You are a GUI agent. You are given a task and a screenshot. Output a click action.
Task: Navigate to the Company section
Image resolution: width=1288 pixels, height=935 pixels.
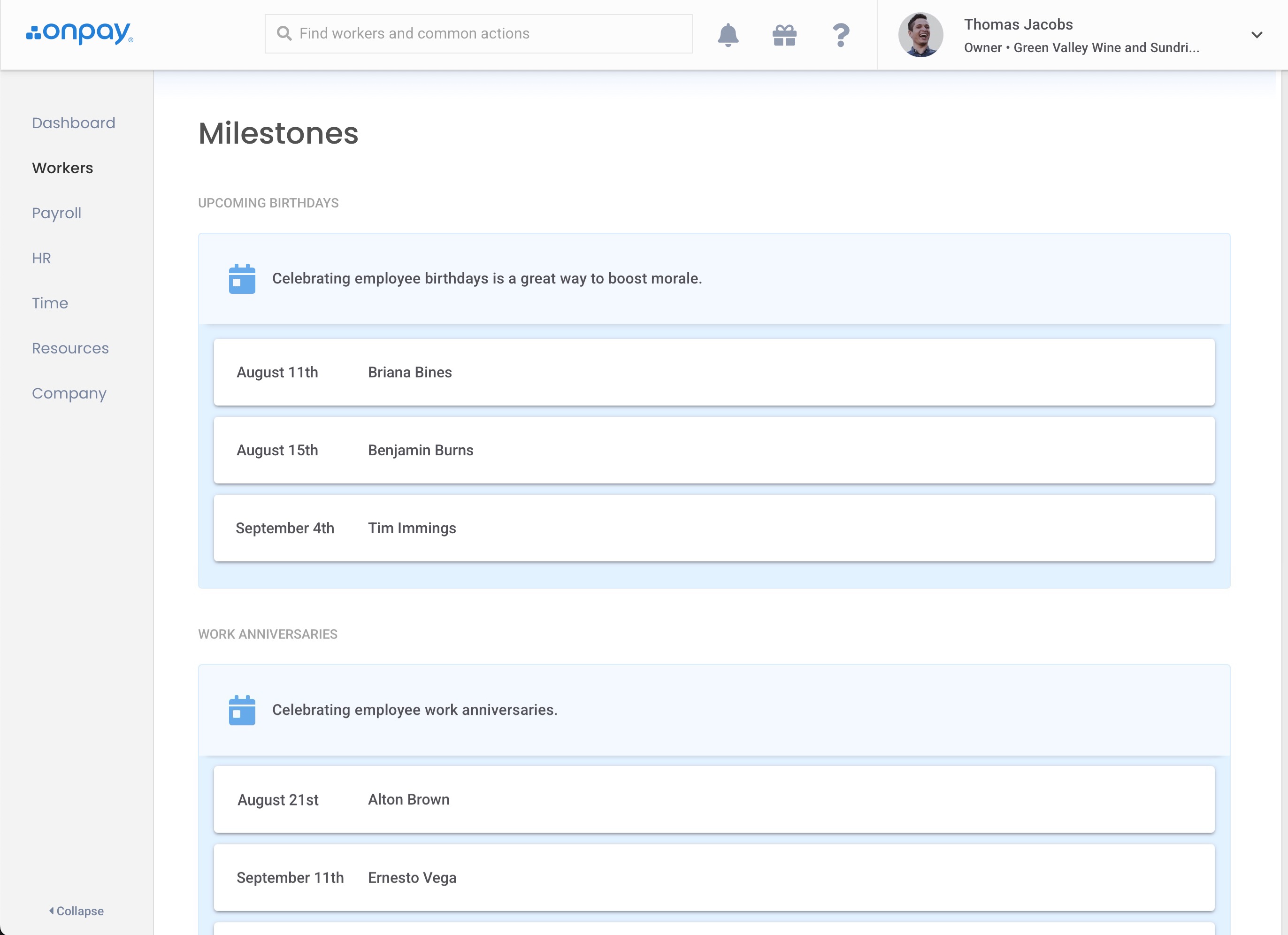[x=69, y=393]
